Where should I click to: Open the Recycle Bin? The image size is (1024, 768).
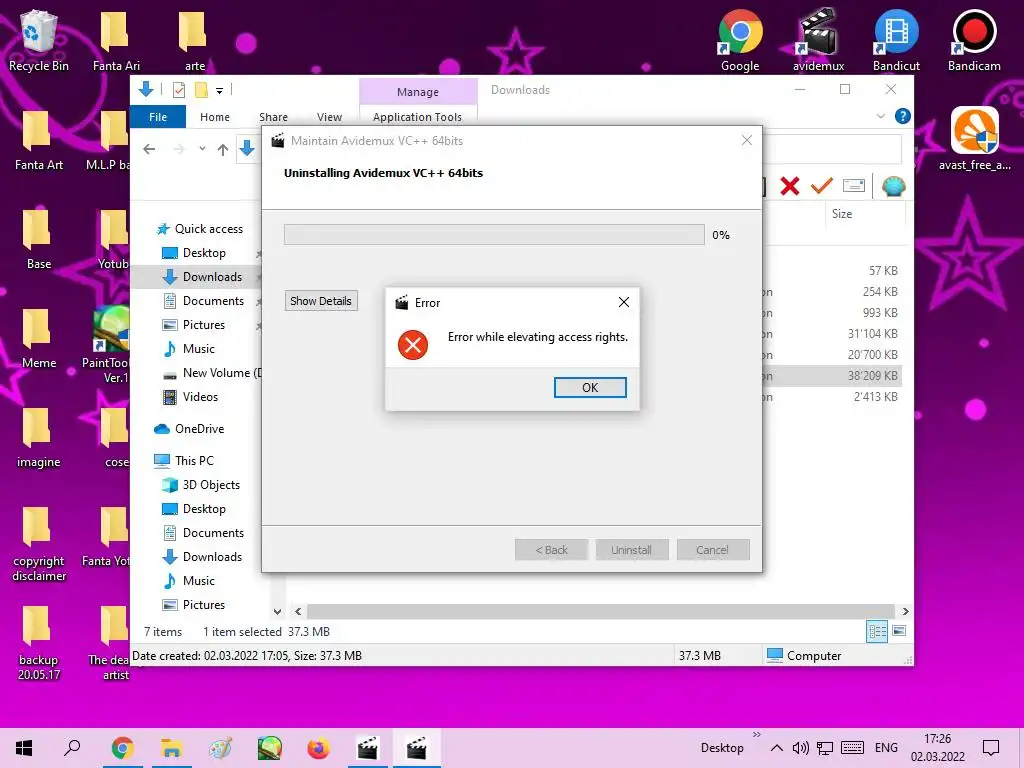tap(39, 40)
